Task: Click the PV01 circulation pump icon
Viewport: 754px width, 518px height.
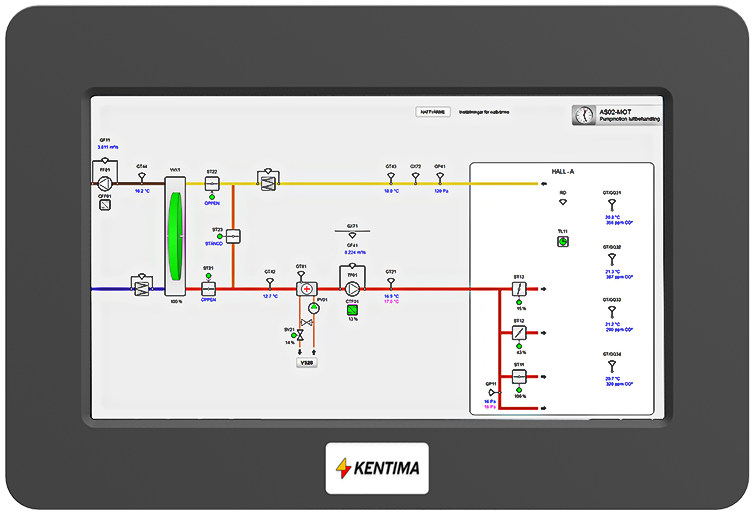Action: (315, 307)
